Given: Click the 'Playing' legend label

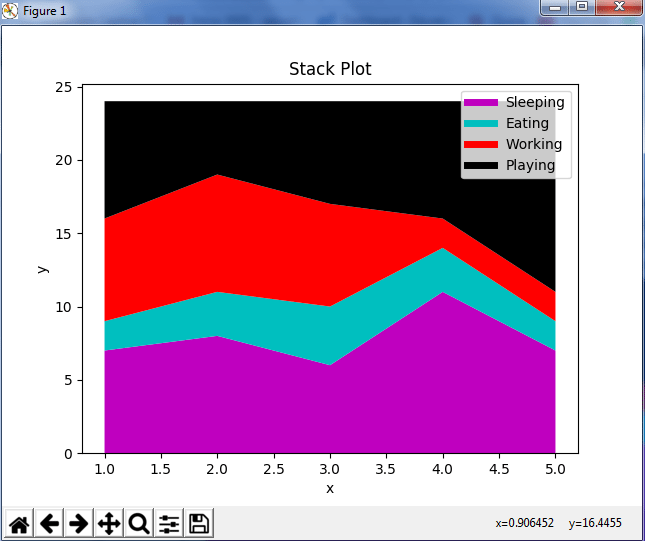Looking at the screenshot, I should click(x=530, y=165).
